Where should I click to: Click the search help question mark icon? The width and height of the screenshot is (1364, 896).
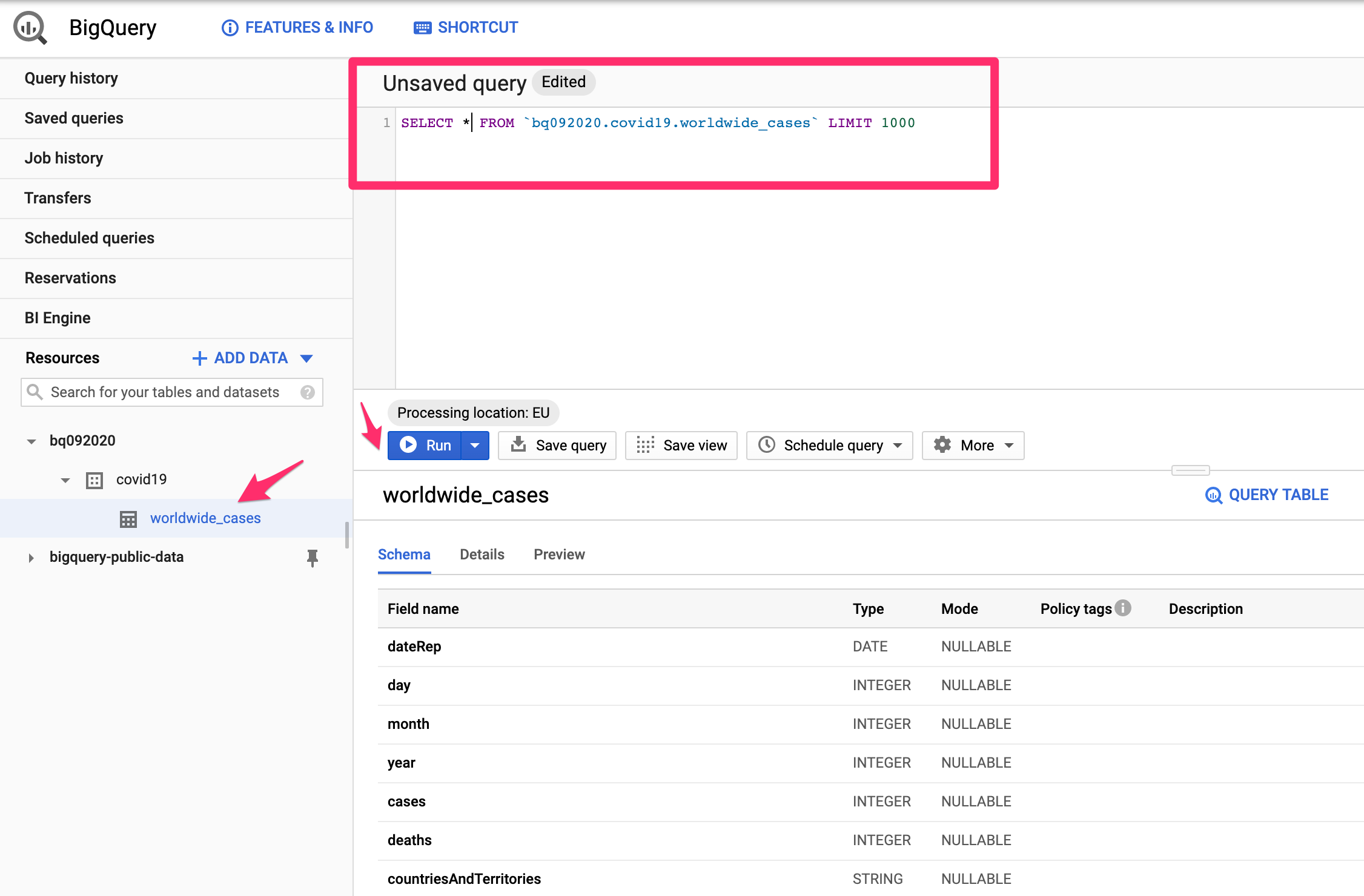pos(308,392)
